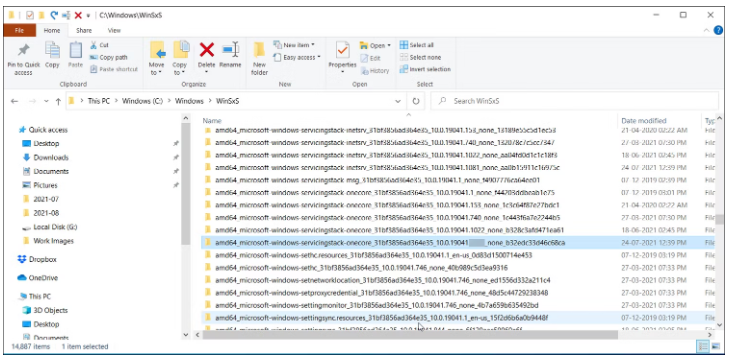Image resolution: width=729 pixels, height=362 pixels.
Task: Select the settingmonitor folder row
Action: [458, 305]
